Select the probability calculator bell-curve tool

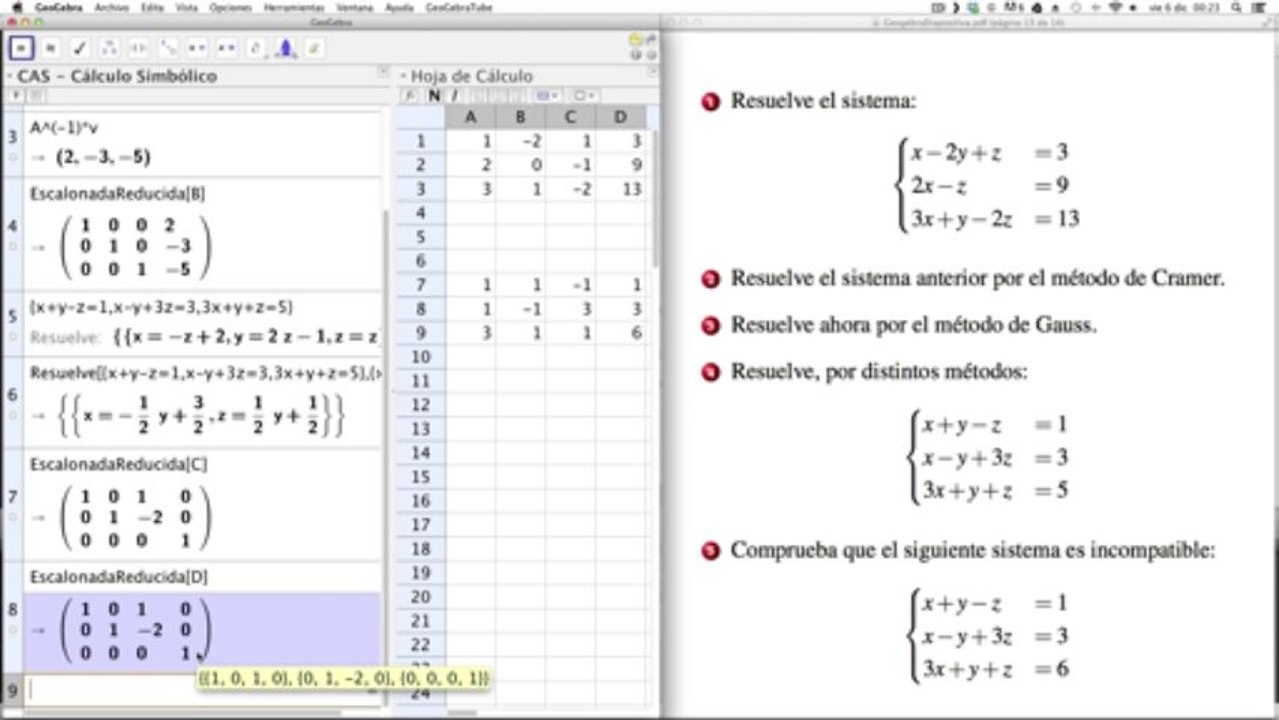286,48
